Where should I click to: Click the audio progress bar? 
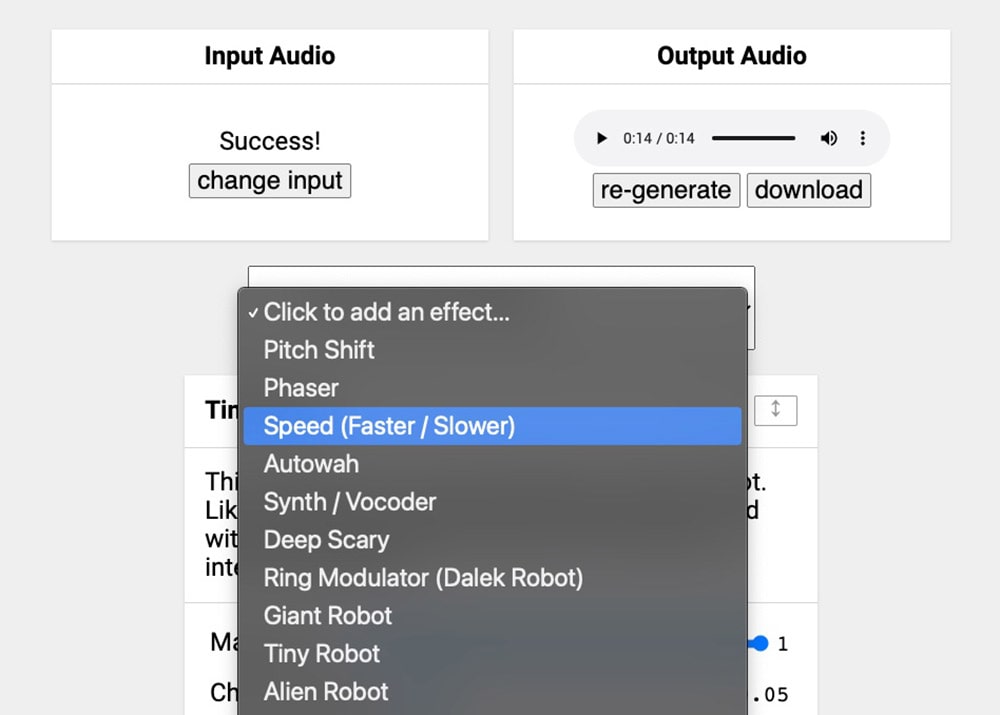753,138
